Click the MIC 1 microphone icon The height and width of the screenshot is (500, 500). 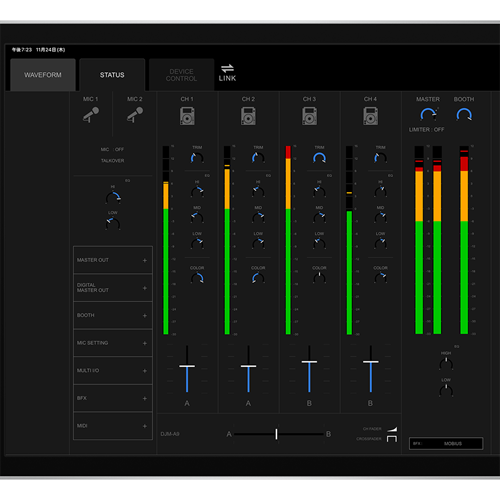point(91,115)
